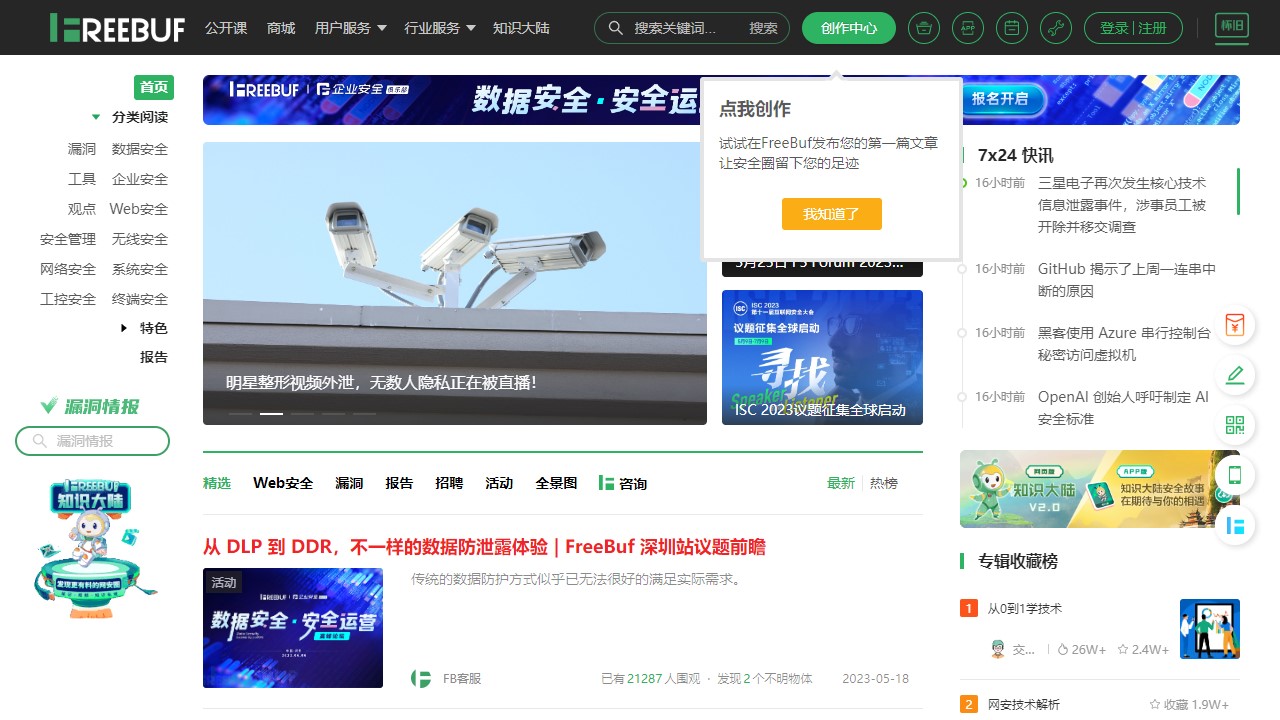This screenshot has height=720, width=1280.
Task: Open the 数据安全 category link
Action: click(x=140, y=149)
